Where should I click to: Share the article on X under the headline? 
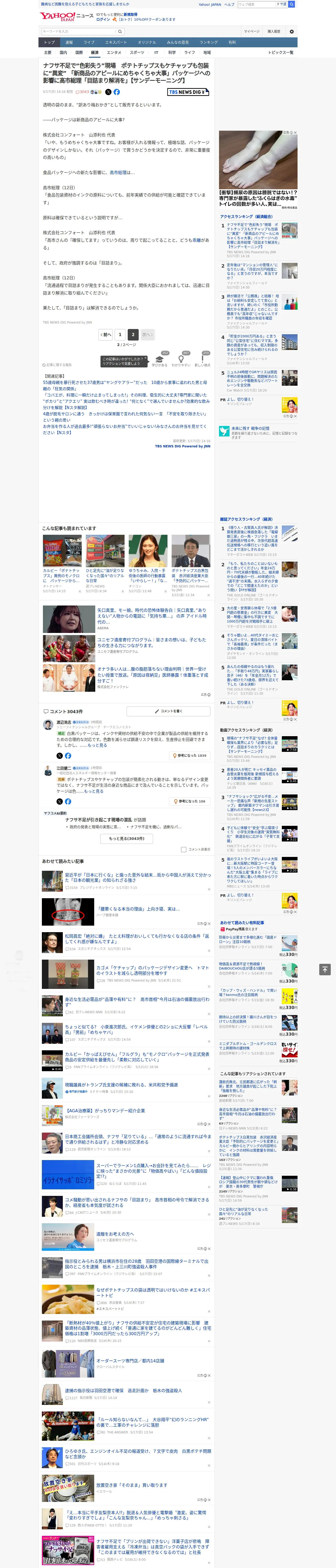pyautogui.click(x=109, y=92)
